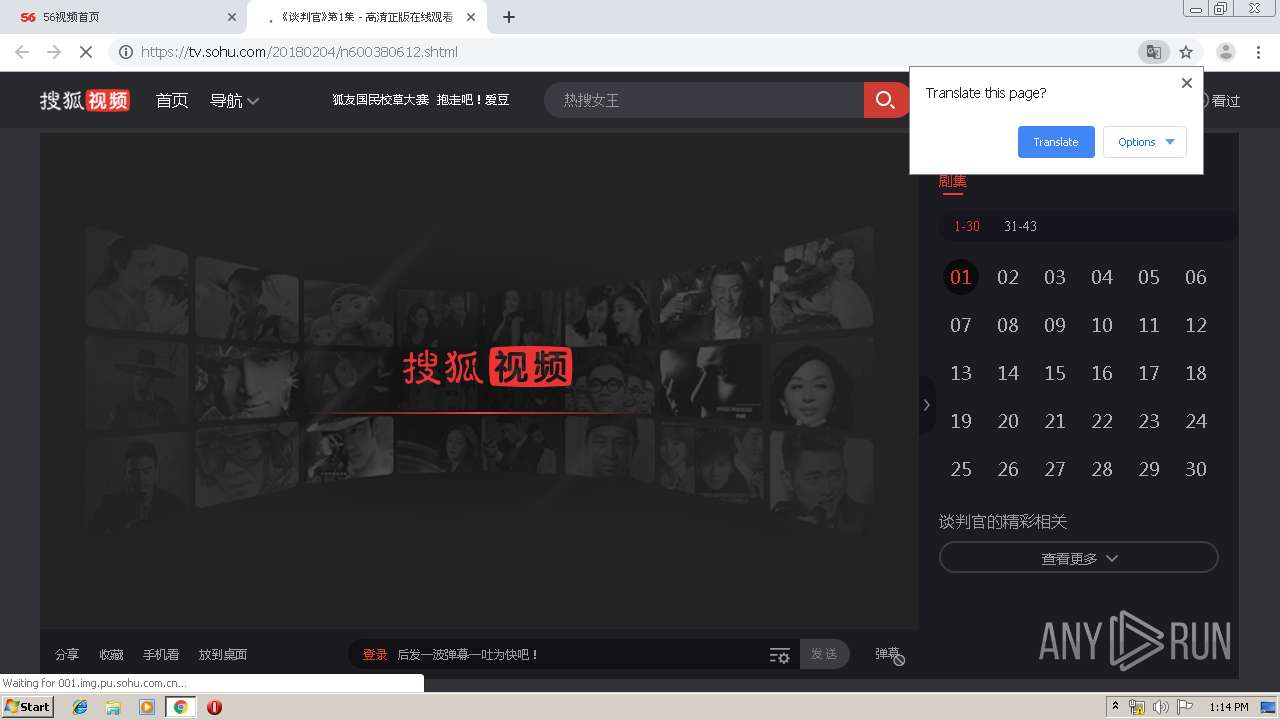This screenshot has width=1280, height=720.
Task: Play episode 12
Action: [1196, 325]
